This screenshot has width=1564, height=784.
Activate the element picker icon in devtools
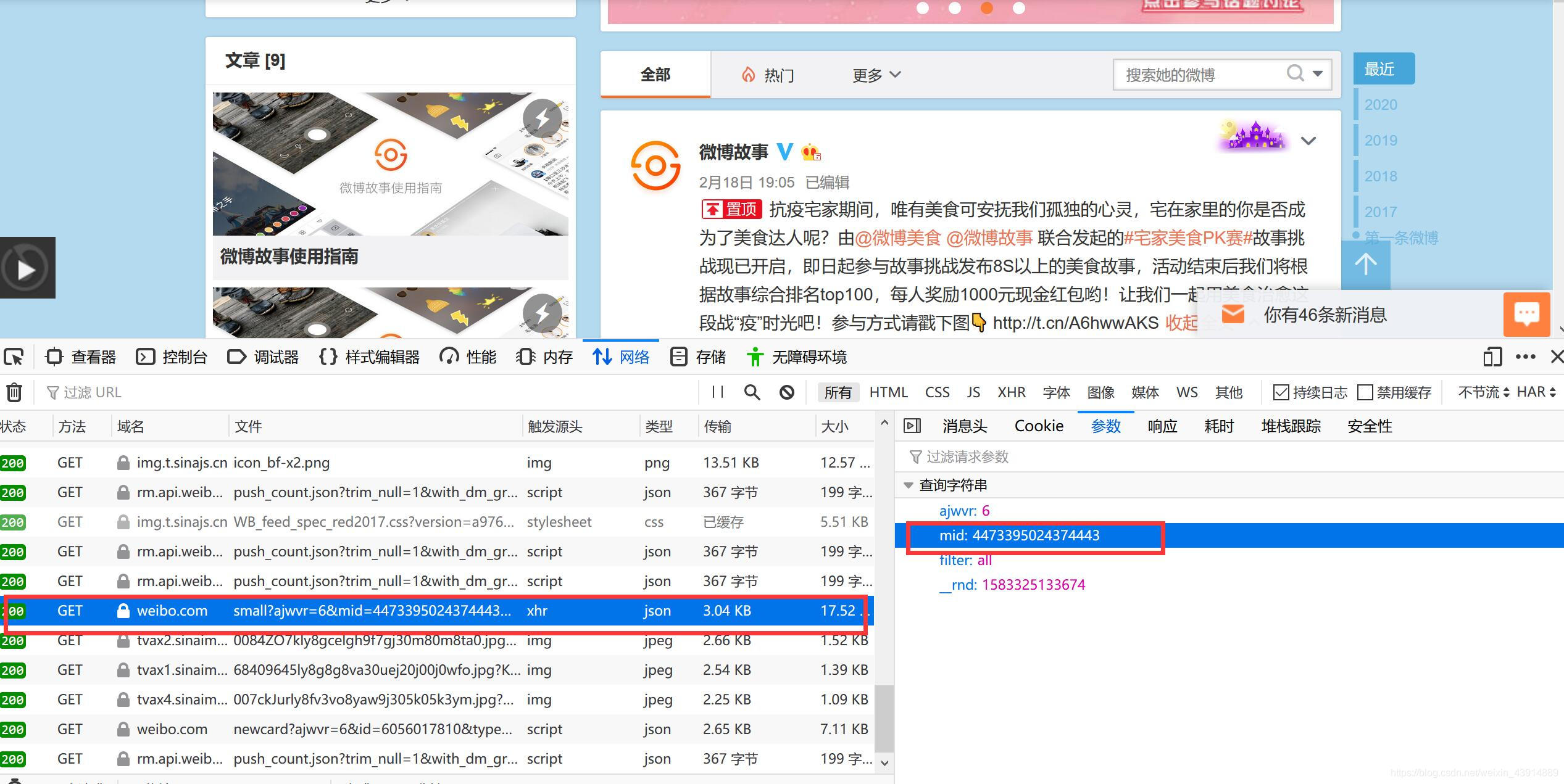pyautogui.click(x=13, y=357)
